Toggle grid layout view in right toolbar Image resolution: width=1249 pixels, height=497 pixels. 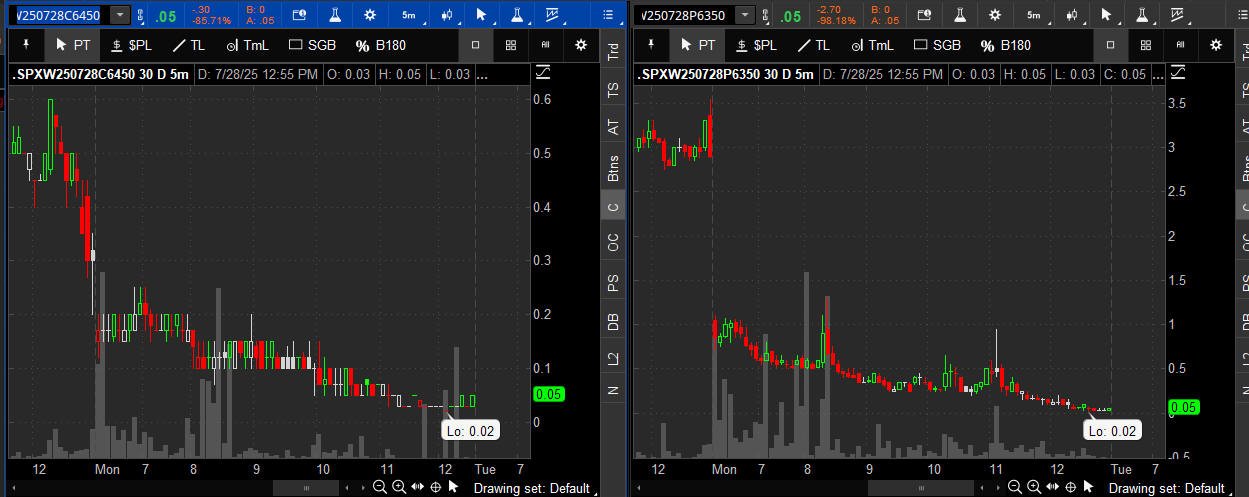tap(1146, 45)
